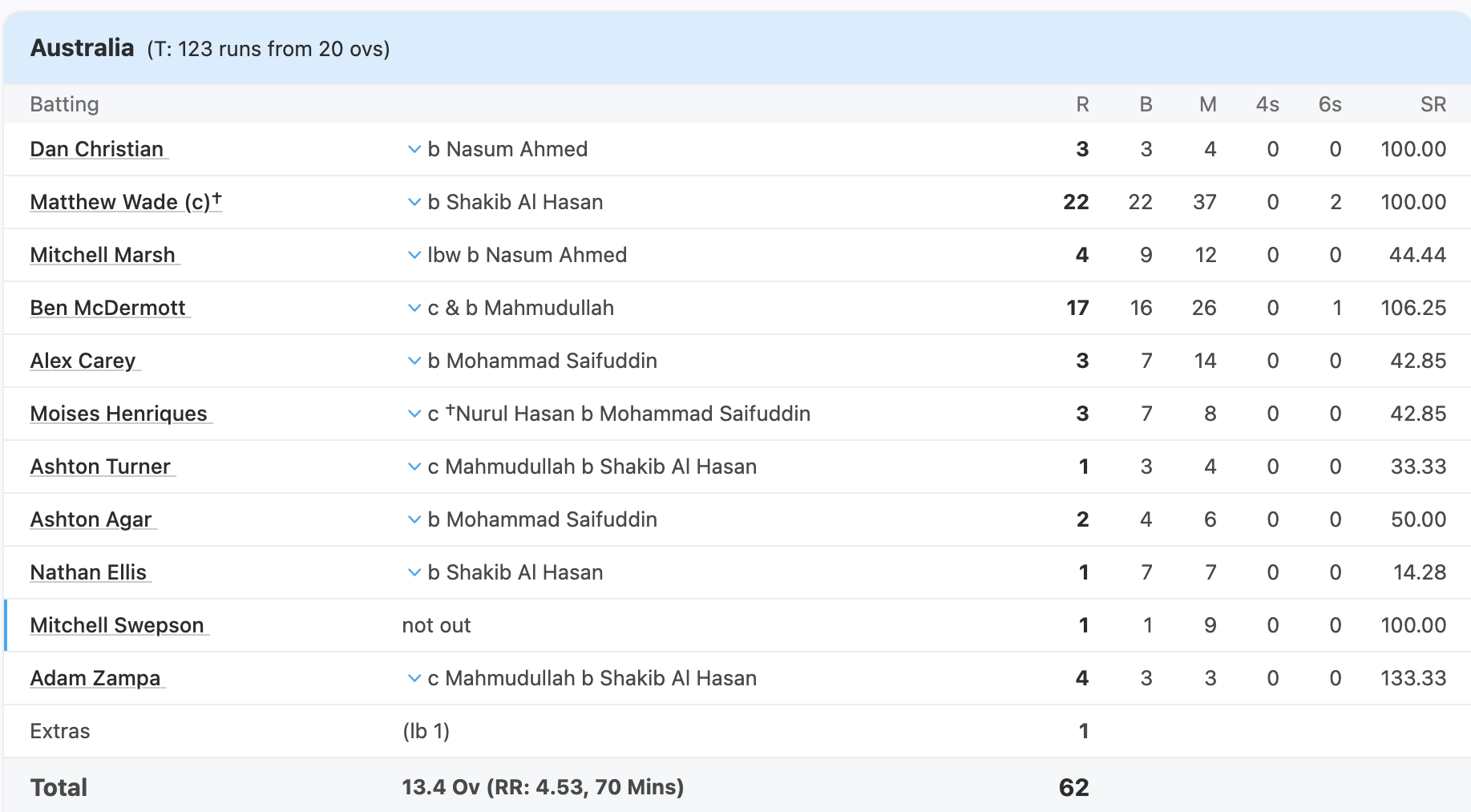The image size is (1471, 812).
Task: Expand Matthew Wade's dismissal chevron
Action: coord(414,202)
